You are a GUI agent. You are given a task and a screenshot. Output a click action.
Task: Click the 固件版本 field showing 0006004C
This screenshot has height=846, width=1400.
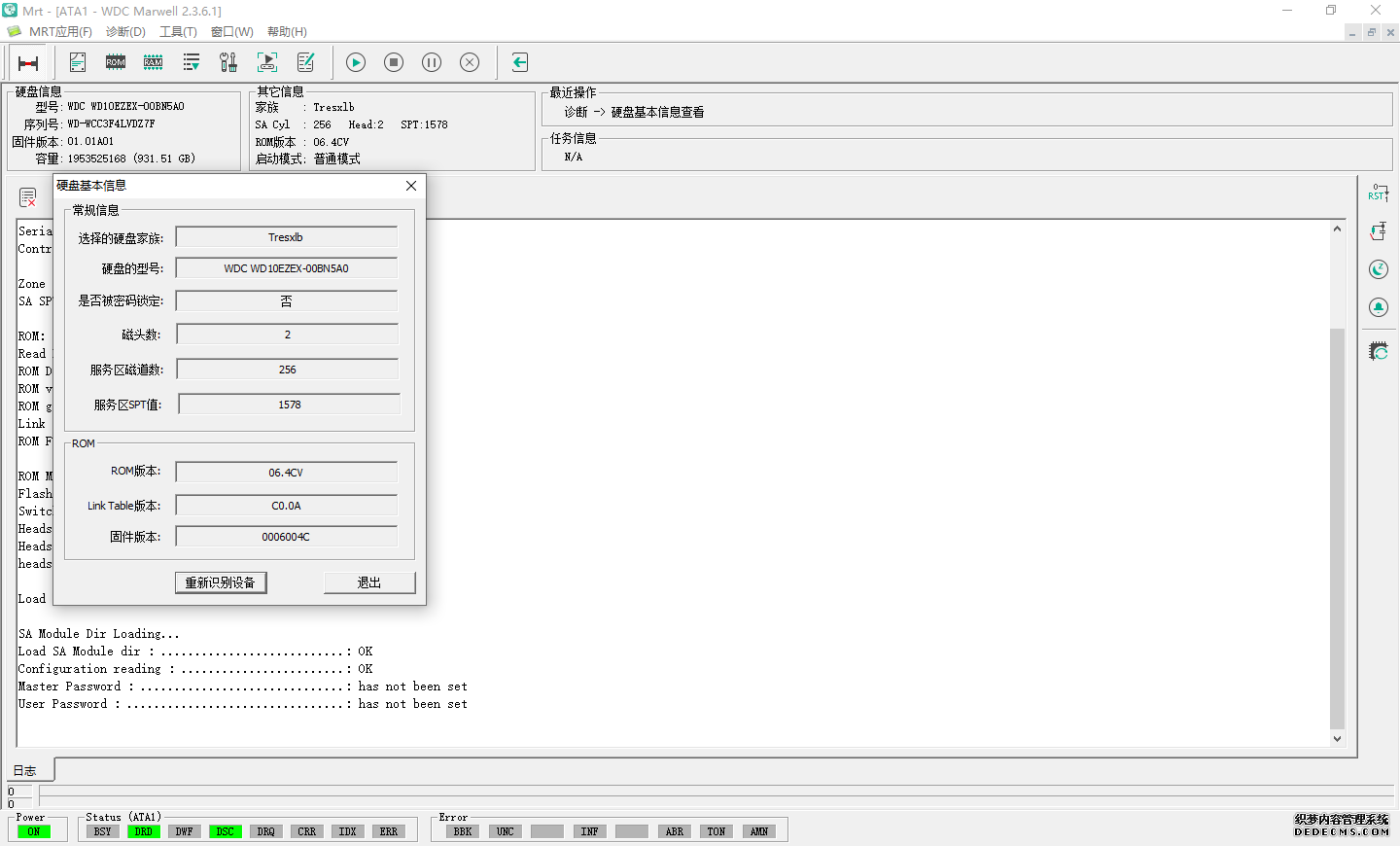pos(286,537)
